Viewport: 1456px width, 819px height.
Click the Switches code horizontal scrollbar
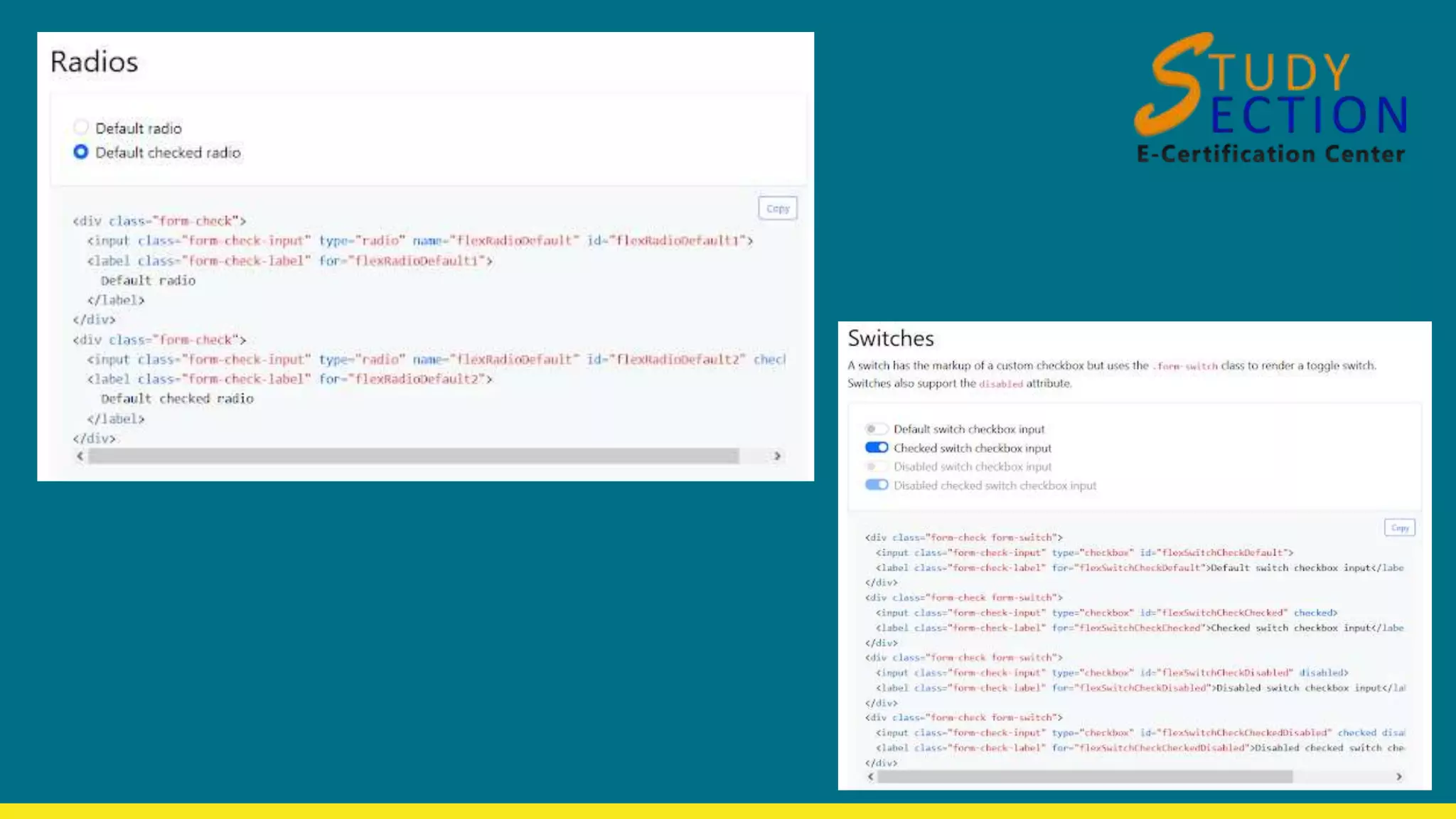pos(1084,776)
